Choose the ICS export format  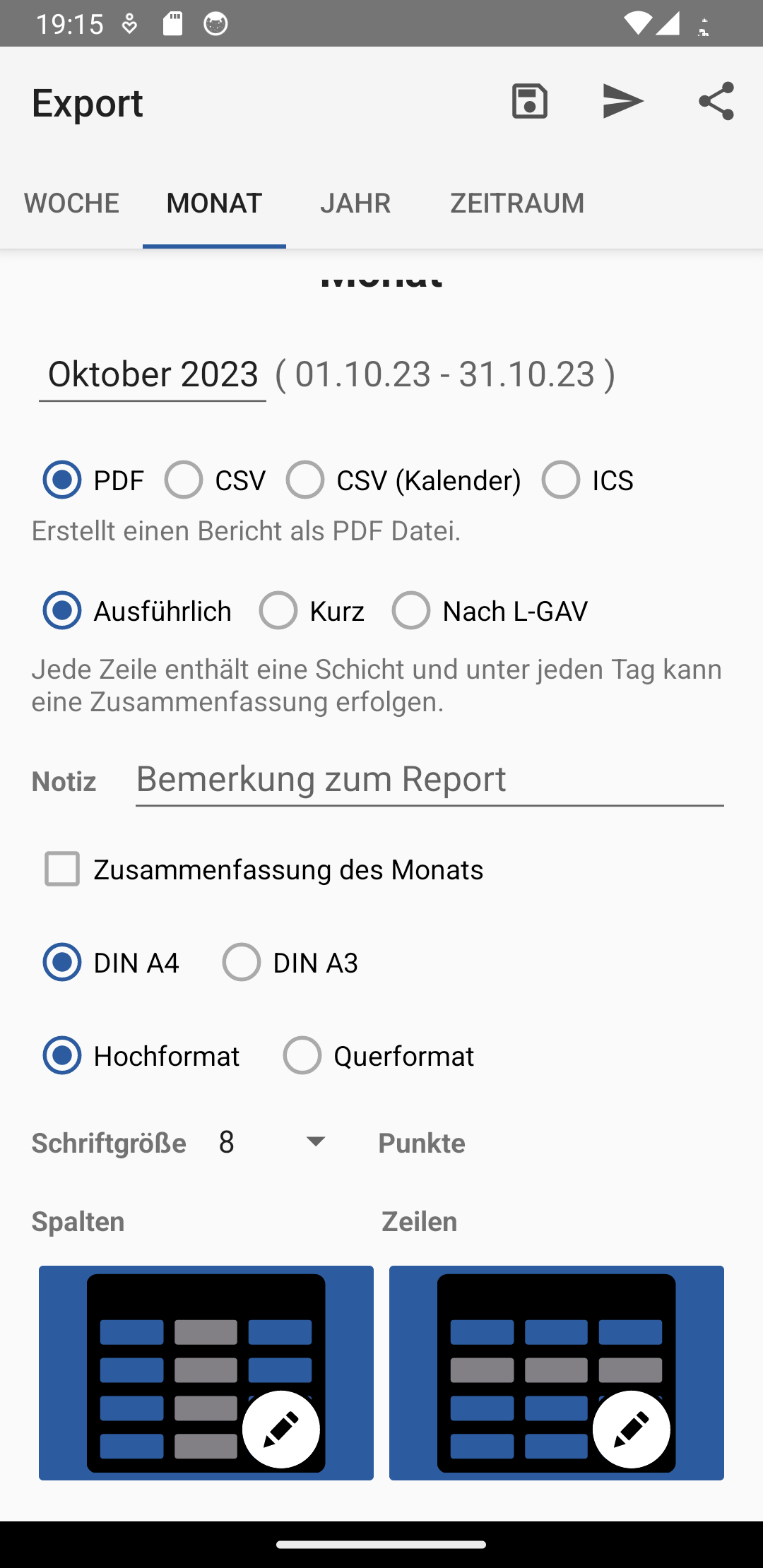[561, 480]
